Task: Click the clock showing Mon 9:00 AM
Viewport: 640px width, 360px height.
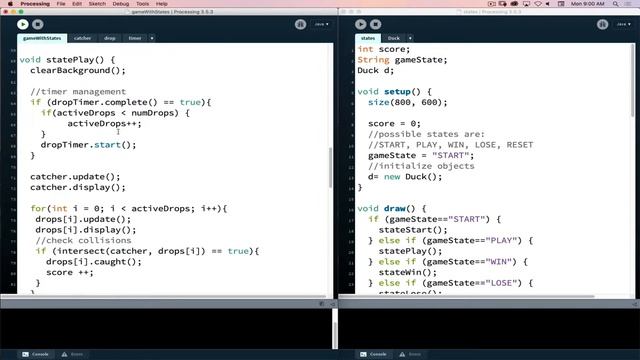Action: pyautogui.click(x=587, y=4)
